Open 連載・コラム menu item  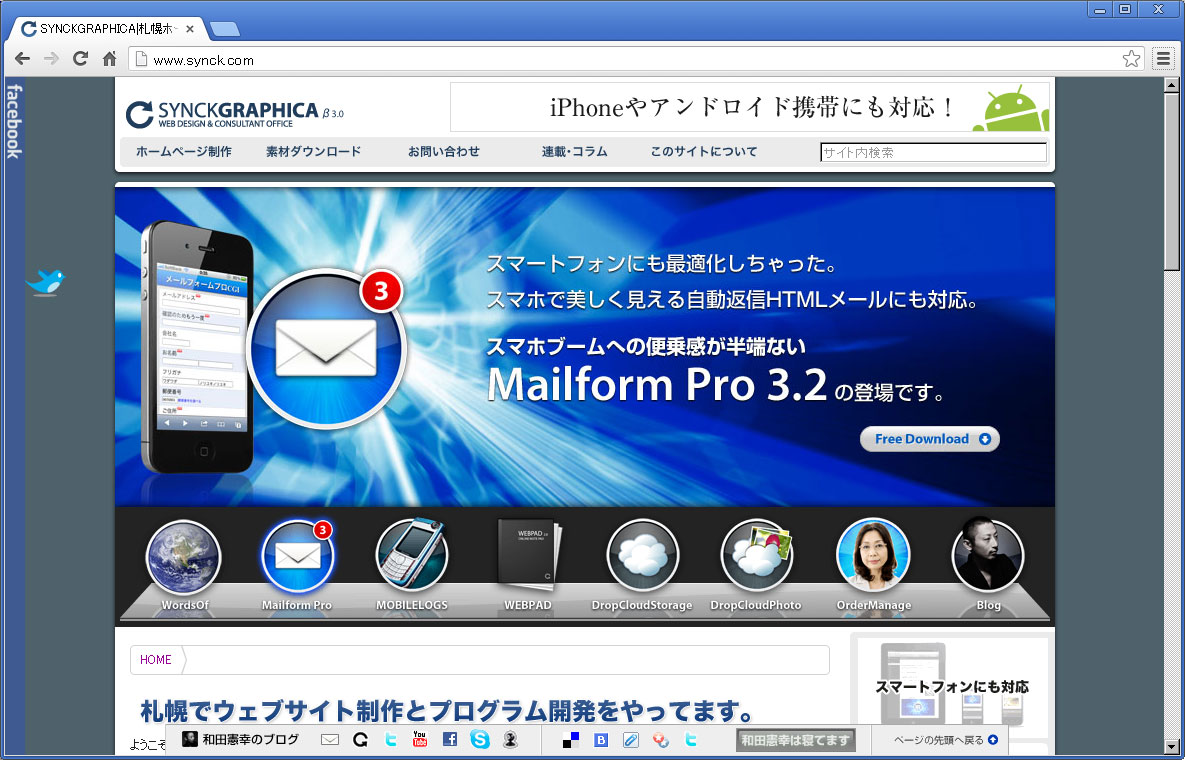tap(574, 151)
